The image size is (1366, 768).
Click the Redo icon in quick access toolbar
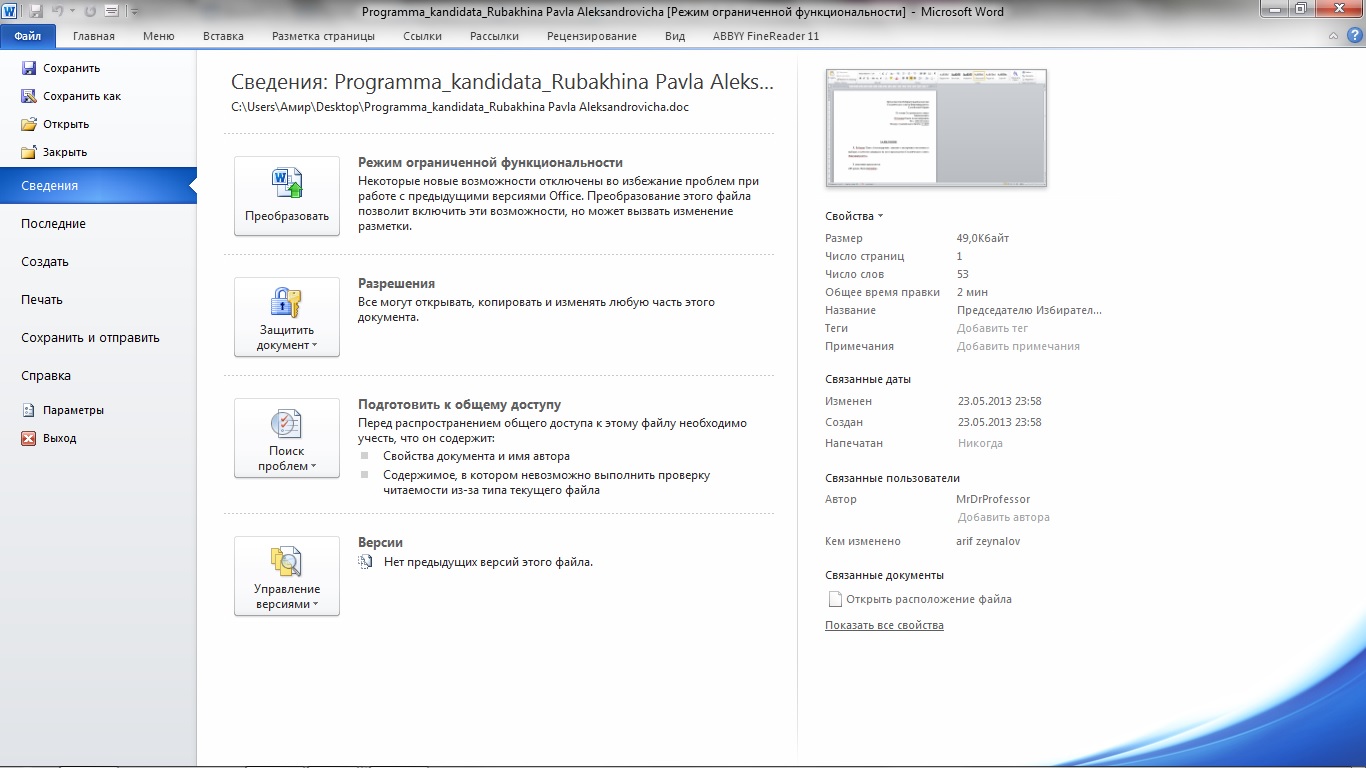click(x=89, y=11)
